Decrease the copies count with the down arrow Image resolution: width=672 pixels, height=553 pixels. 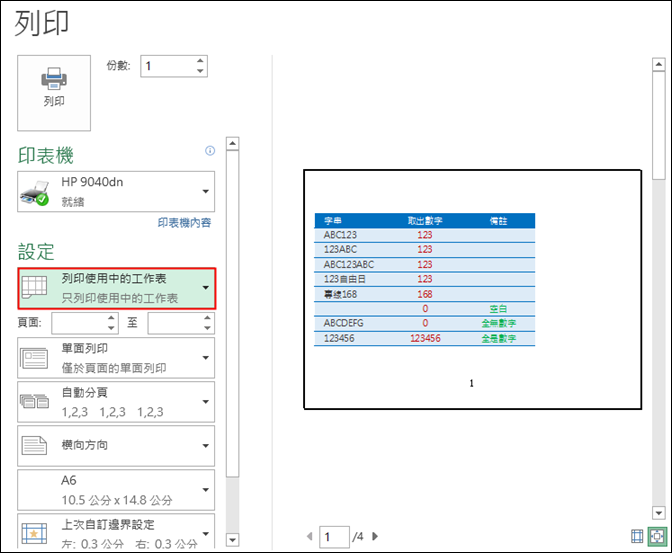coord(200,71)
